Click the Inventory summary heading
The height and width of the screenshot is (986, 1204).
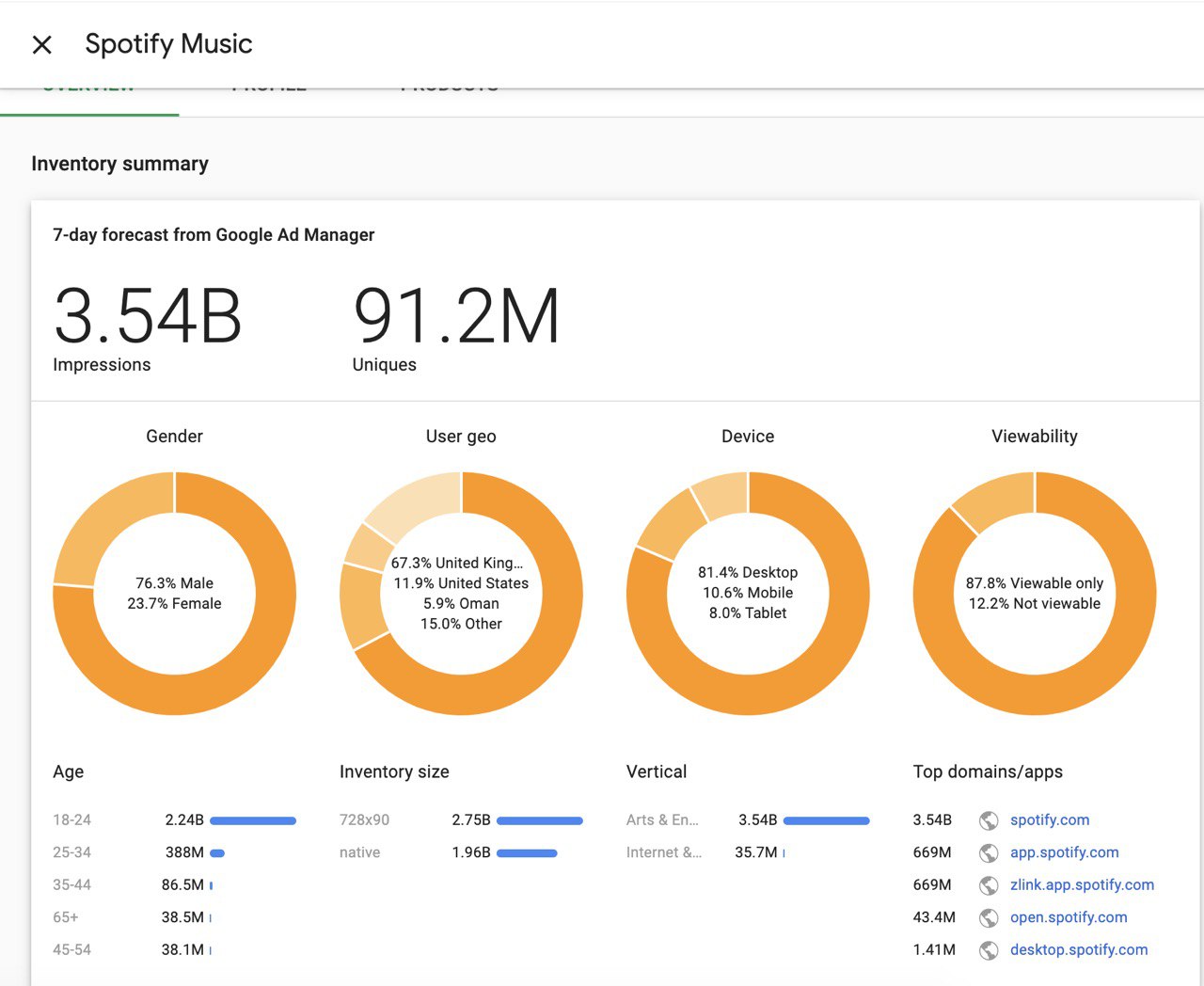coord(120,164)
